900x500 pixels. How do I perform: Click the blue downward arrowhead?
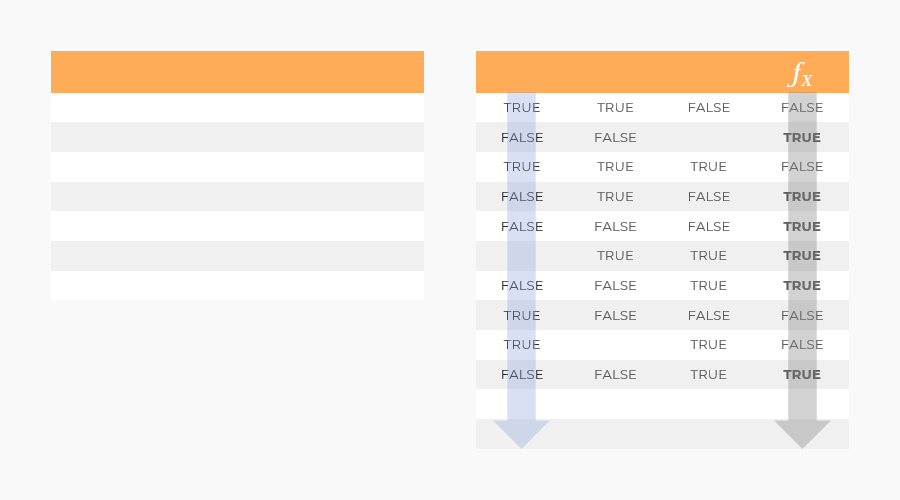521,433
